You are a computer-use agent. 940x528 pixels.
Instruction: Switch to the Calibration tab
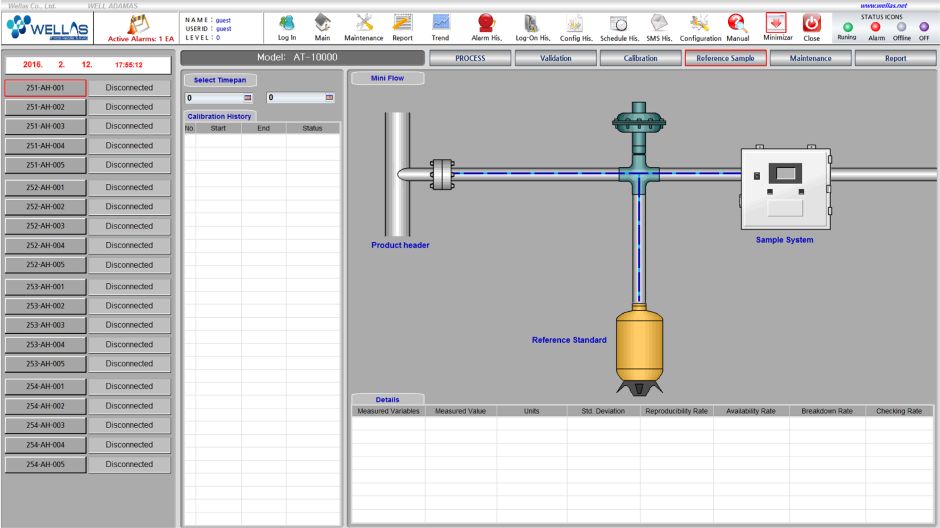(640, 58)
